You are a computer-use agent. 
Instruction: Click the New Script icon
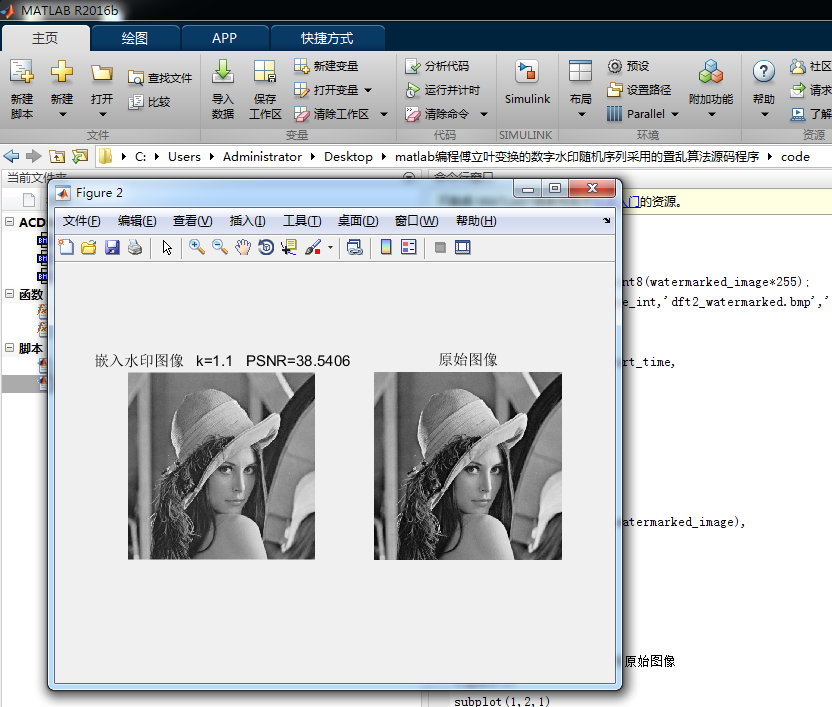pyautogui.click(x=22, y=72)
